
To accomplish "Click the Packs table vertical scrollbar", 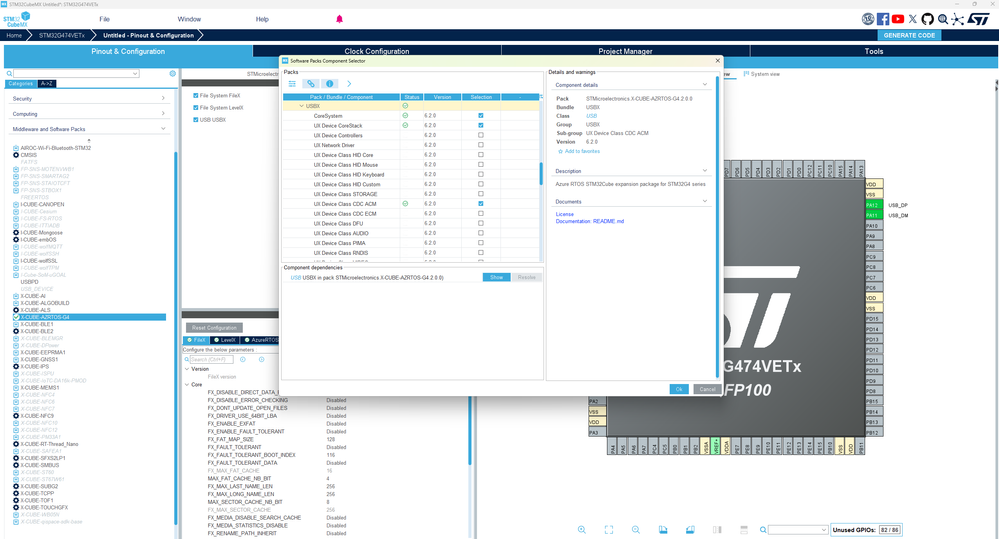I will [542, 172].
